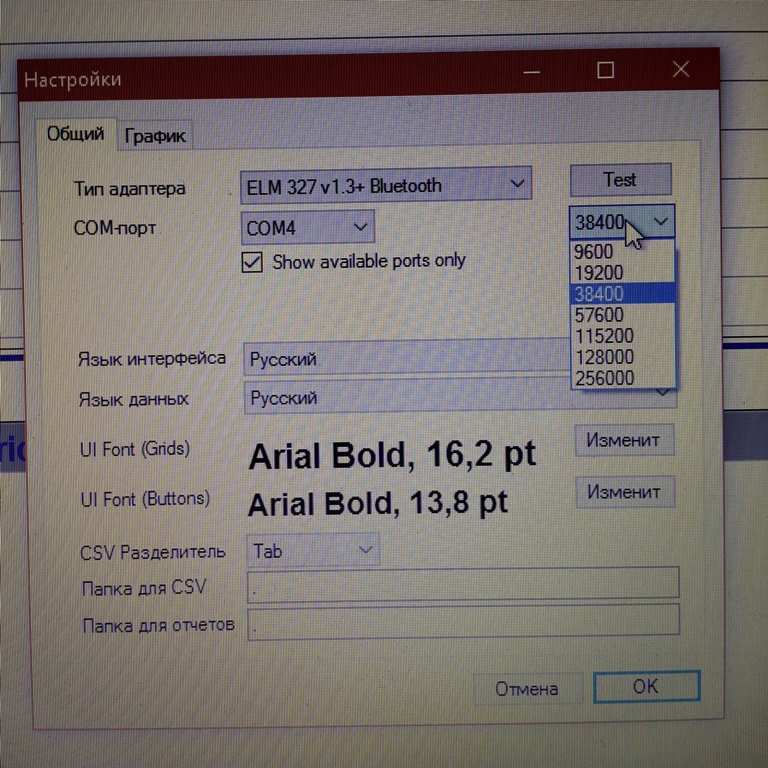
Task: Select the Общий tab
Action: 75,133
